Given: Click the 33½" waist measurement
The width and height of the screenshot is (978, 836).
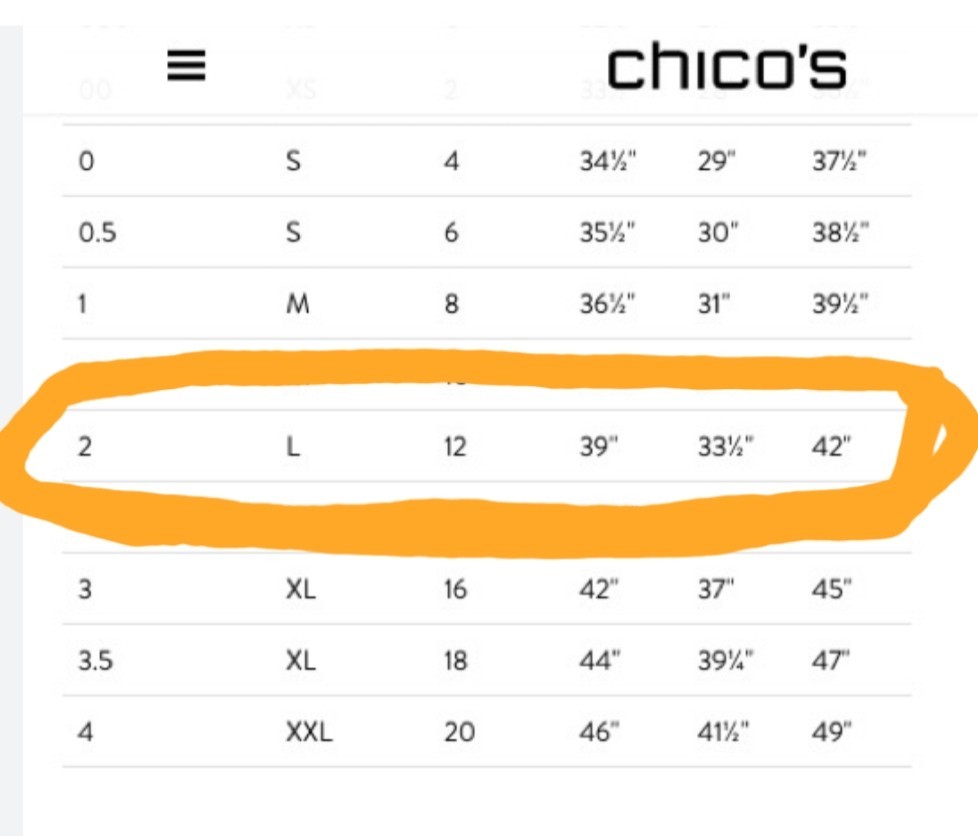Looking at the screenshot, I should click(725, 447).
